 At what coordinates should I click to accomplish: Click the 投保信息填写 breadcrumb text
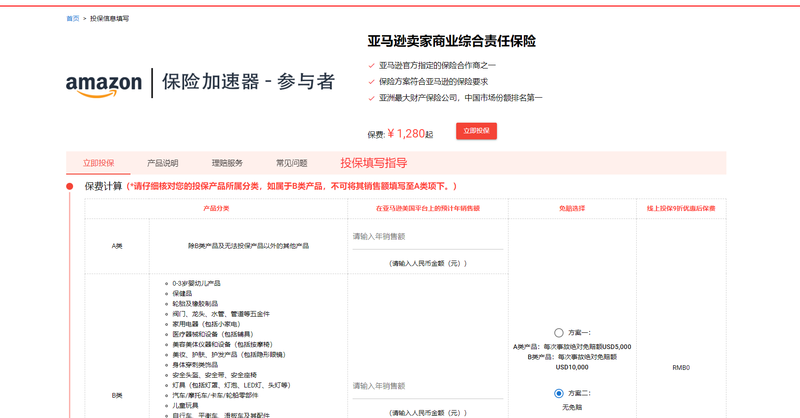click(x=109, y=18)
